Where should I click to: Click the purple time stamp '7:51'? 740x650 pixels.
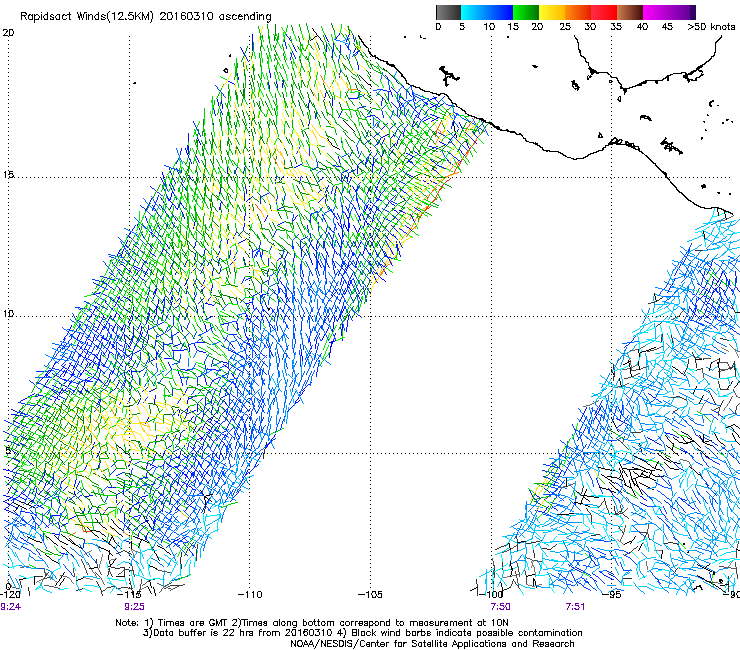coord(575,607)
